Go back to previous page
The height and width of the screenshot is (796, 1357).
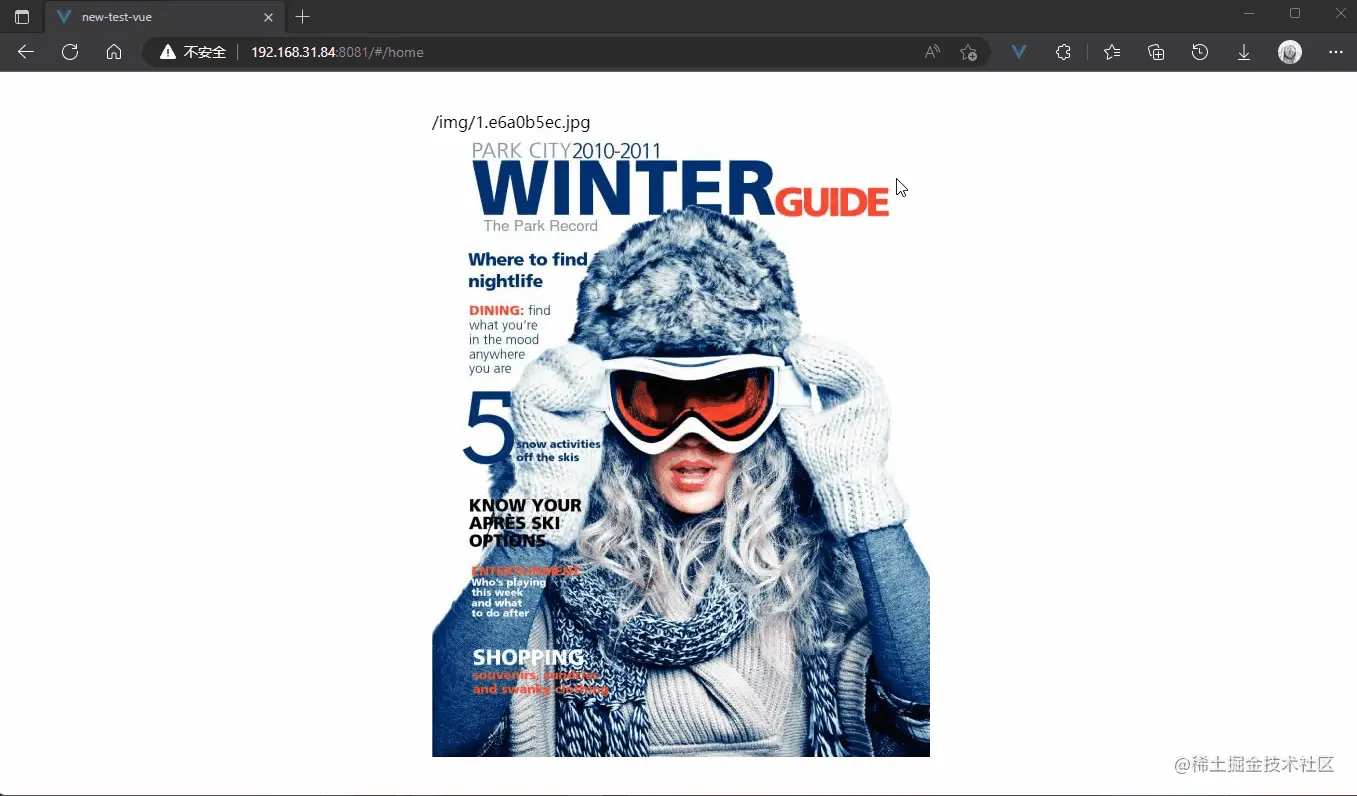(x=26, y=52)
